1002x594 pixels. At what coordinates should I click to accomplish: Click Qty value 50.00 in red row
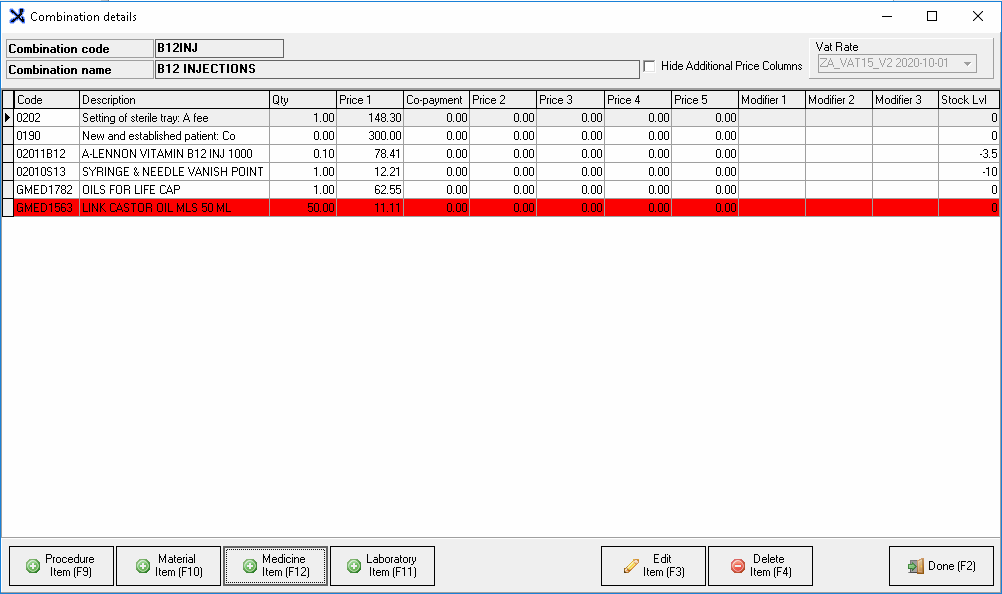coord(303,208)
